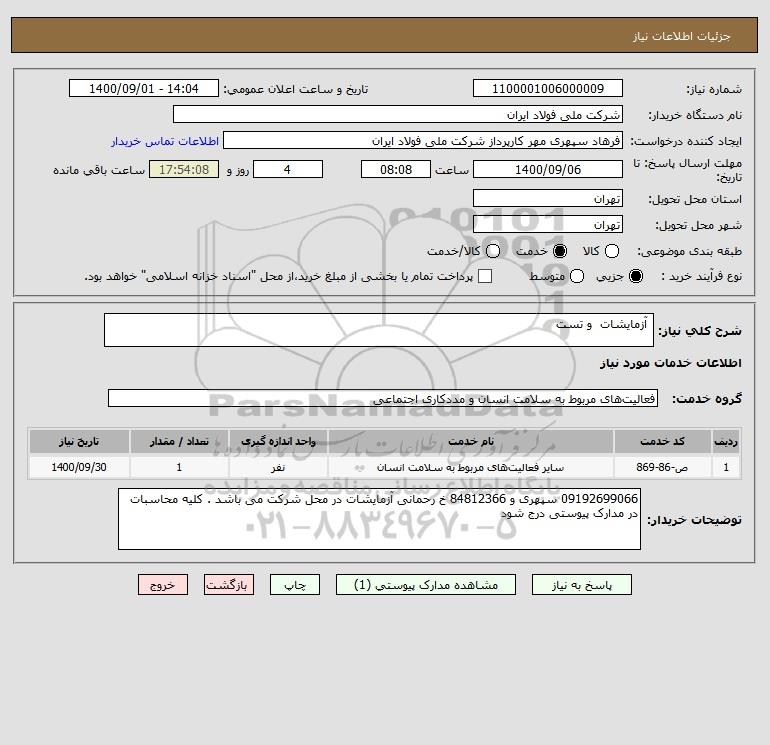Click the ردیف column header
Screen dimensions: 770x745
pyautogui.click(x=726, y=441)
